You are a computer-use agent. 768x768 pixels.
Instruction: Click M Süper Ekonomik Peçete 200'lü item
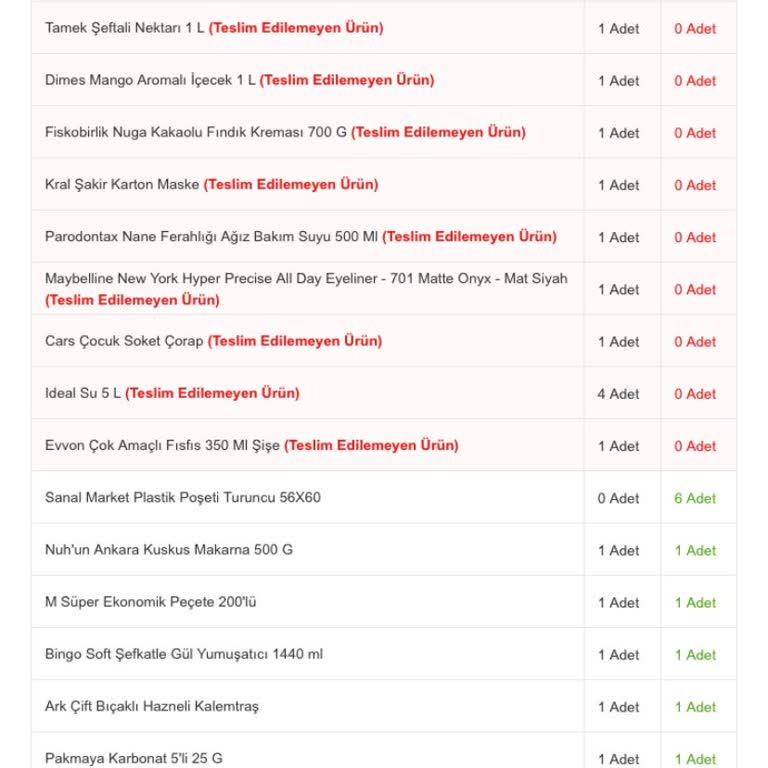151,602
